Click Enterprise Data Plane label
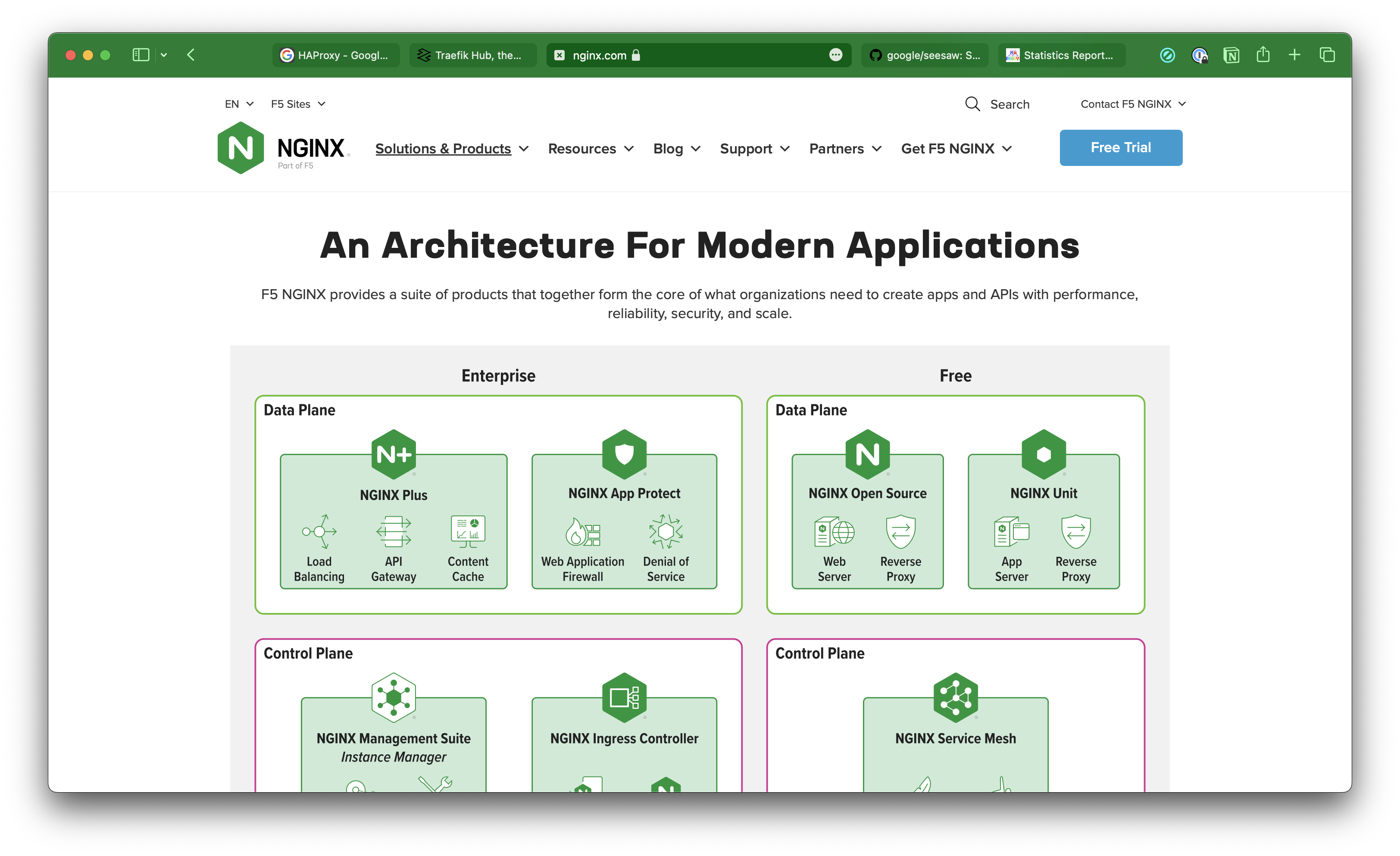 [x=300, y=410]
